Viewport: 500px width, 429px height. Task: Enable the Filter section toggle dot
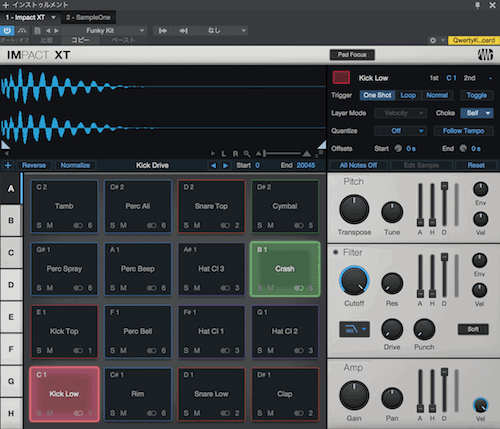[x=335, y=252]
